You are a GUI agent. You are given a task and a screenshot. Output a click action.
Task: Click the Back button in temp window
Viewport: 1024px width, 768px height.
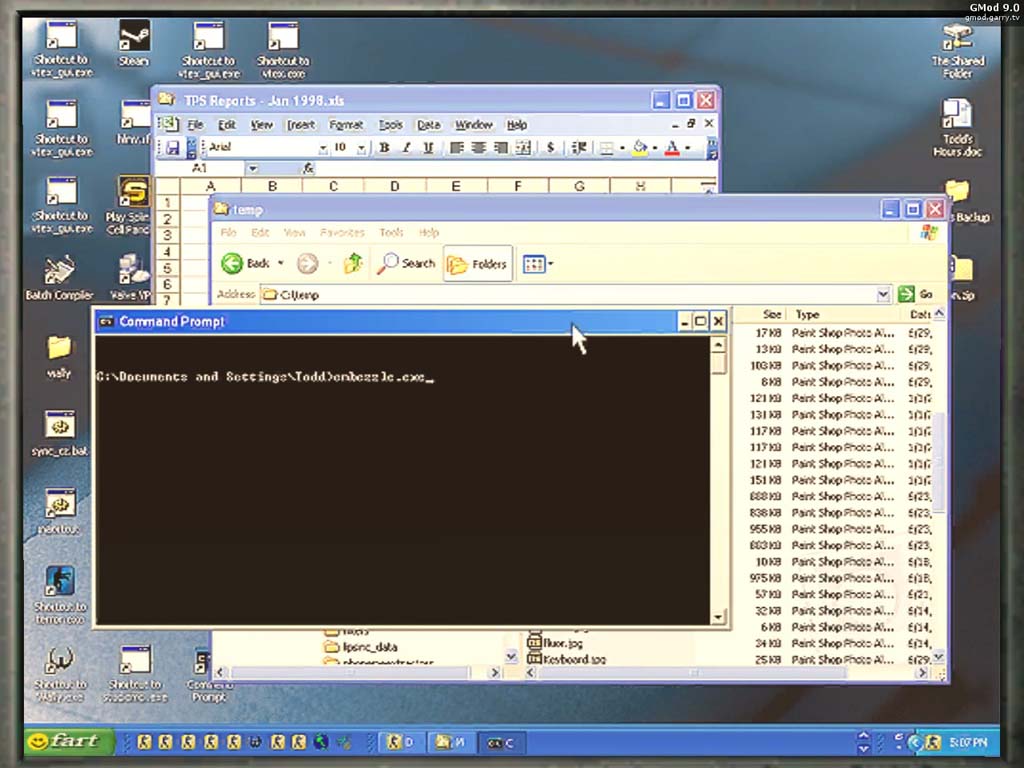pos(246,263)
